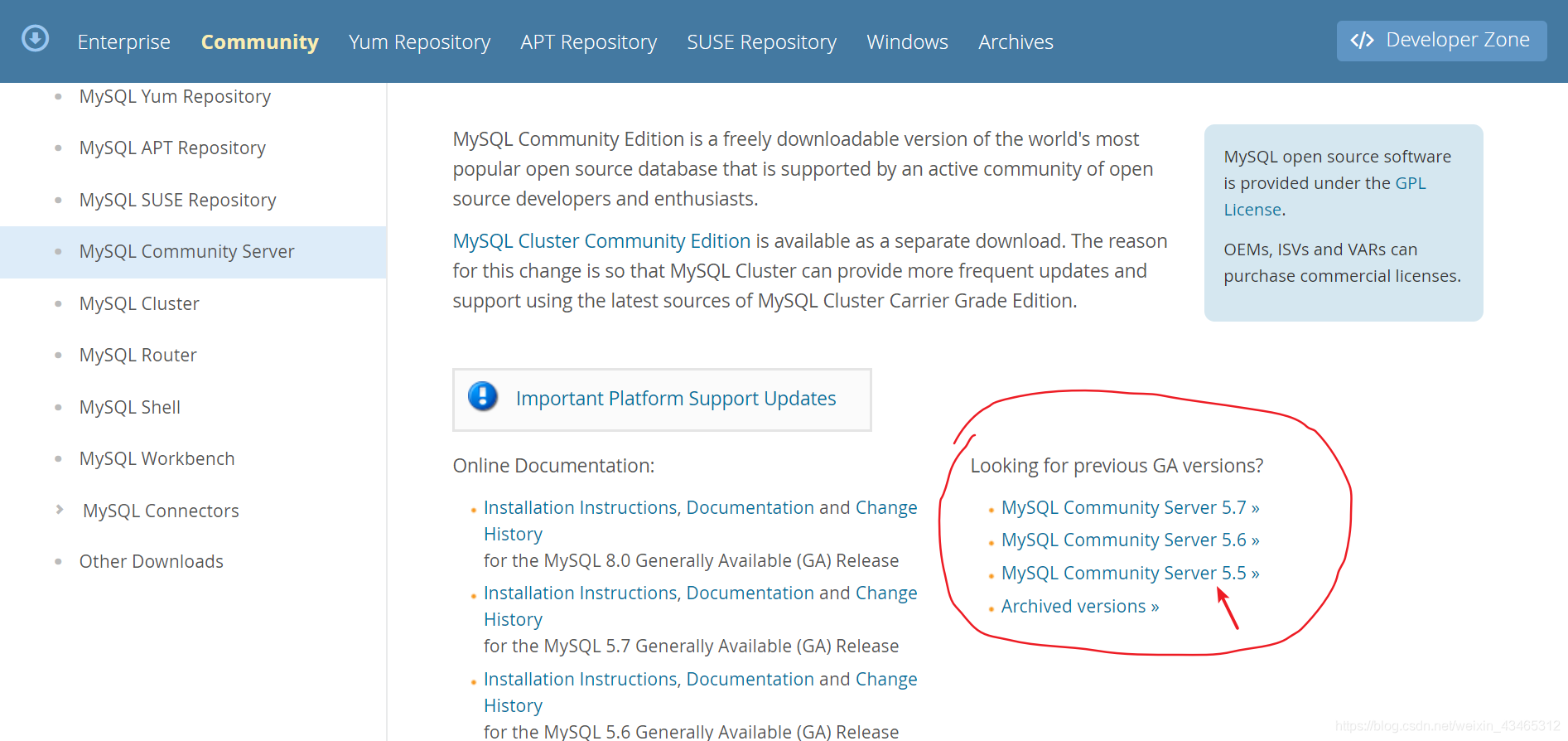Open the GPL License link
The width and height of the screenshot is (1568, 741).
click(1410, 183)
